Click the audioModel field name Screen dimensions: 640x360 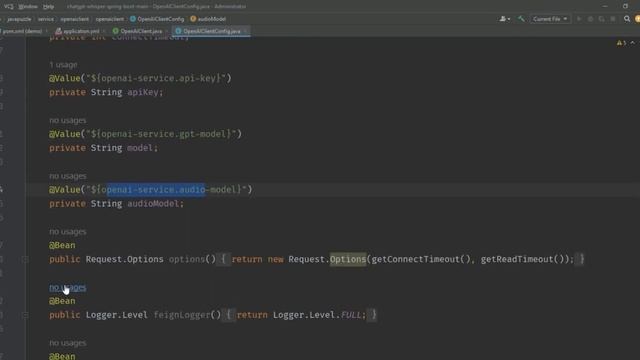[x=153, y=204]
